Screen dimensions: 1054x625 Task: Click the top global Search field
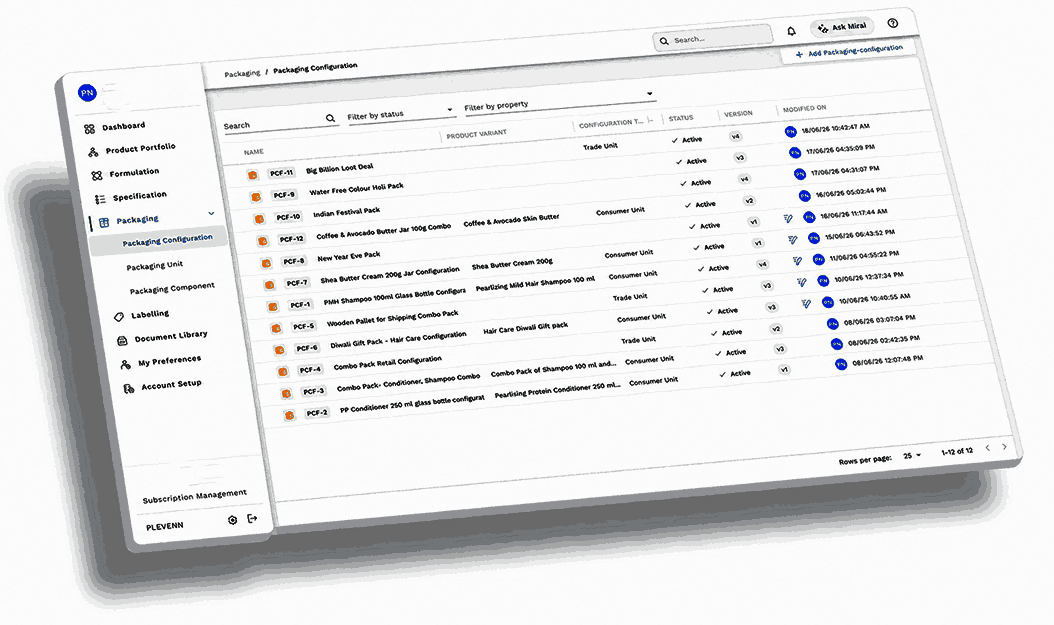[x=713, y=38]
